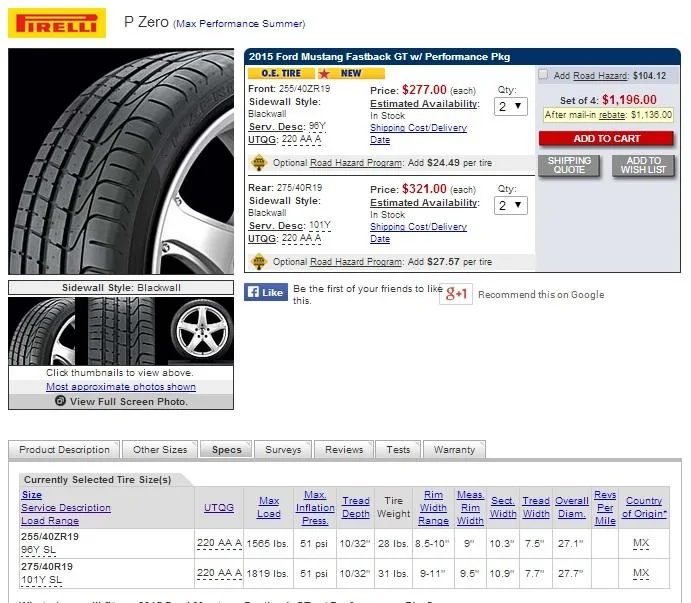Click 96Y SL service description in table
691x603 pixels.
[38, 550]
